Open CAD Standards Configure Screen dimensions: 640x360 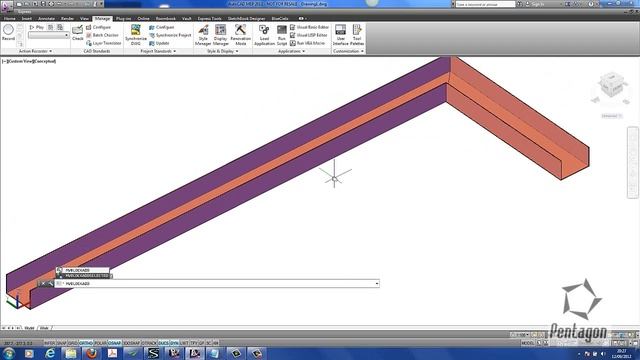click(99, 27)
